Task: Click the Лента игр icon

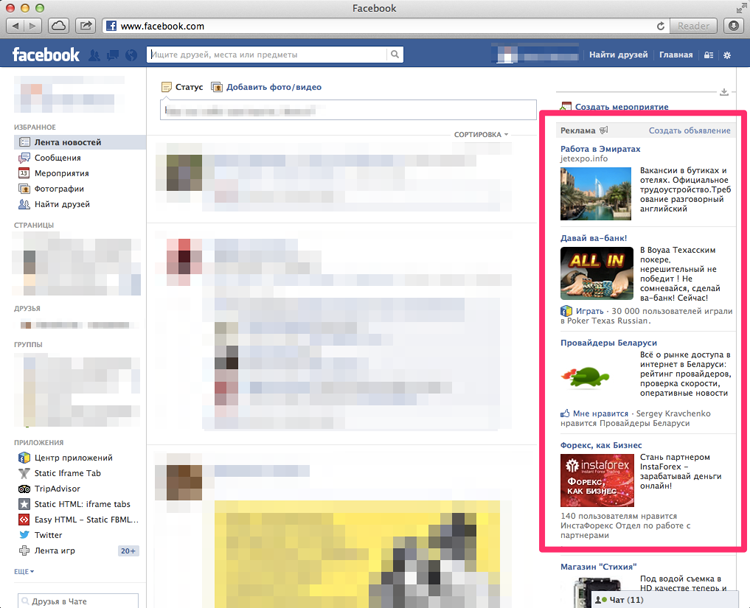Action: (x=24, y=551)
